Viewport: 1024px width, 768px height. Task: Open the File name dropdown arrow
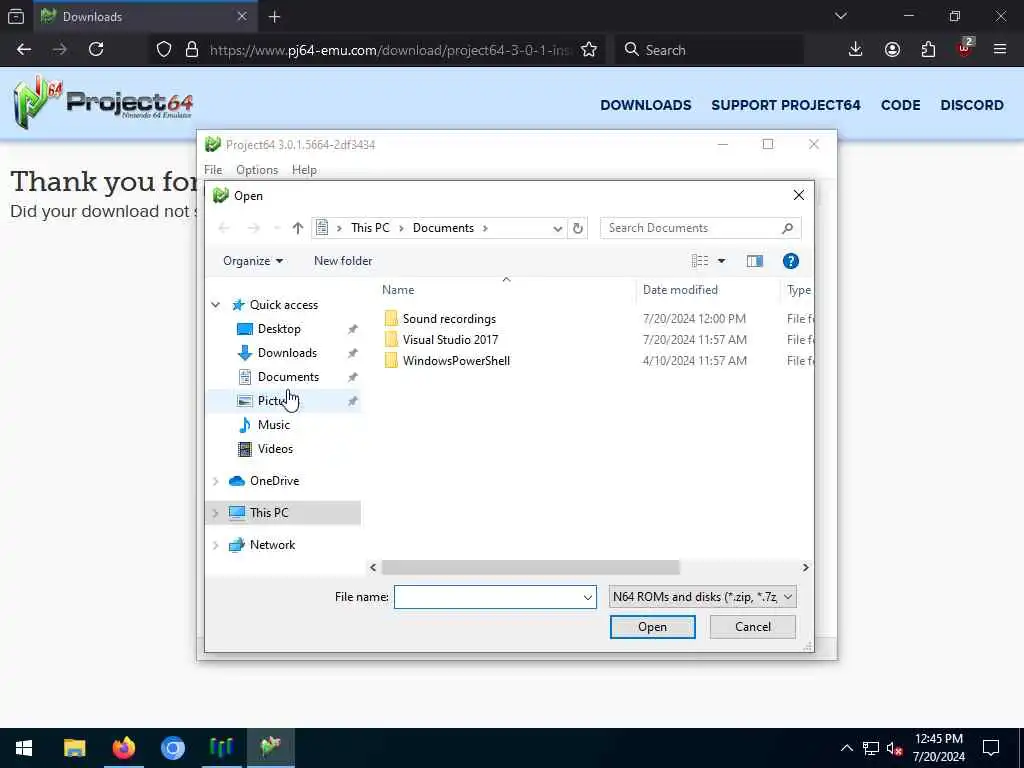pos(587,597)
